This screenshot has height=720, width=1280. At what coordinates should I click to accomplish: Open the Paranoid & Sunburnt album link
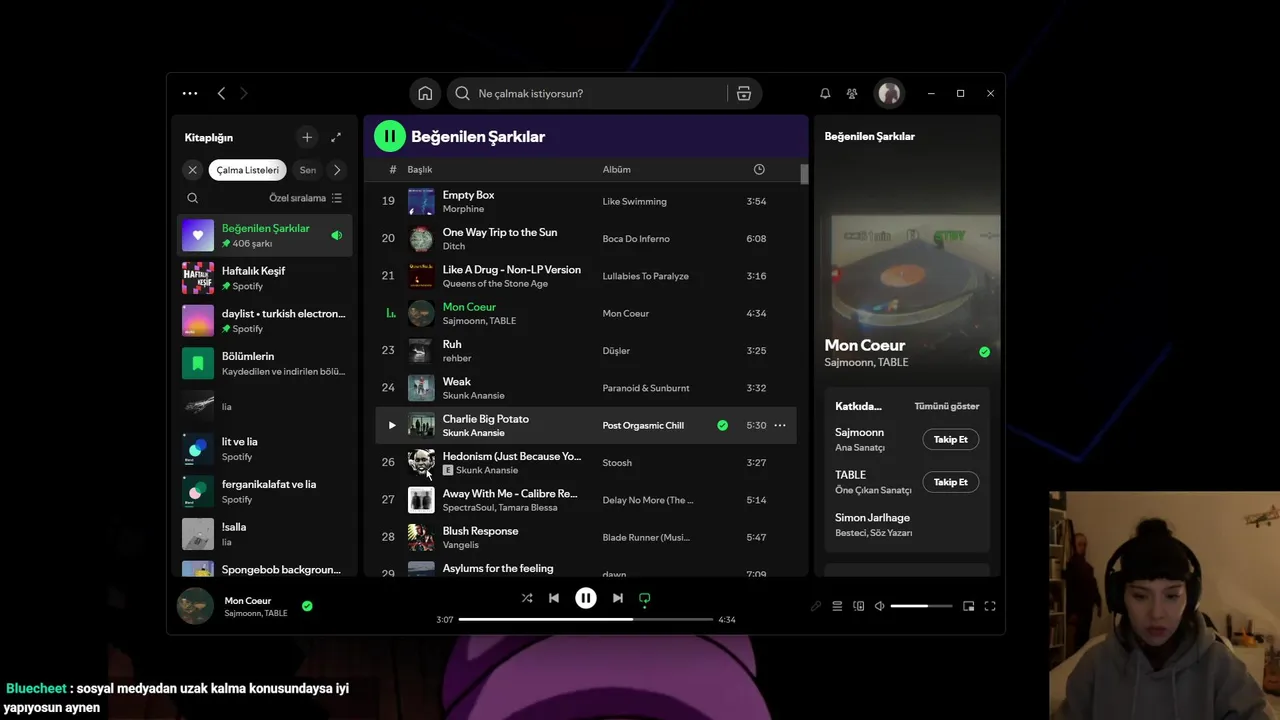(645, 388)
